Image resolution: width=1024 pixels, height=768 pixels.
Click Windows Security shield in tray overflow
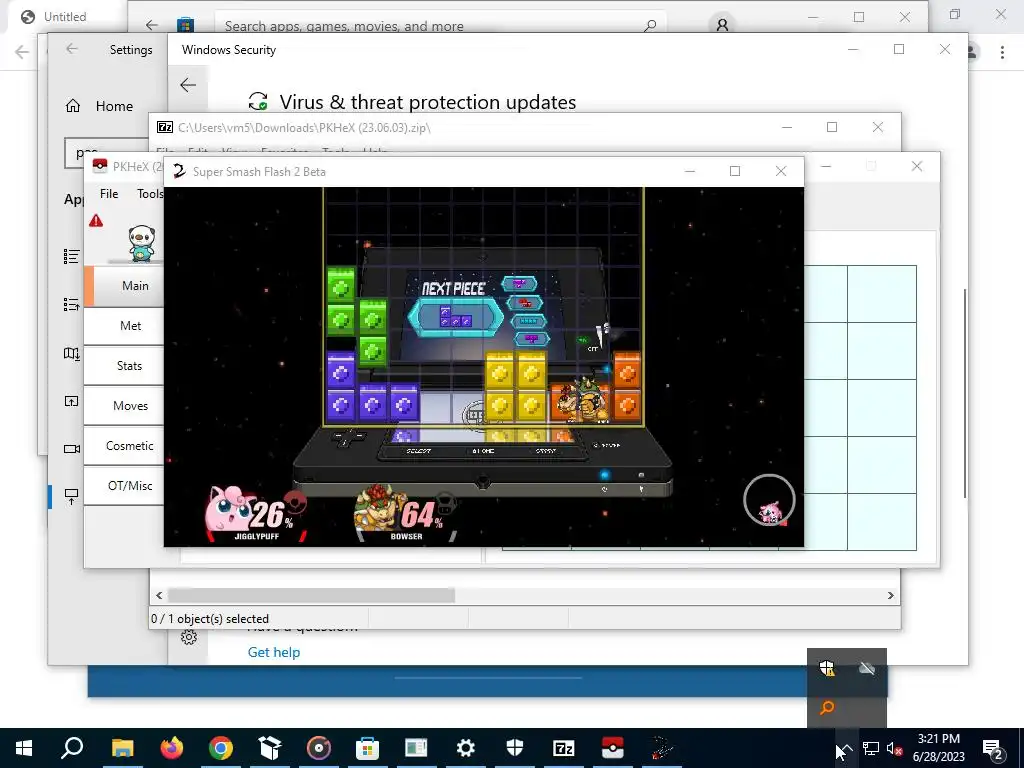(x=827, y=668)
